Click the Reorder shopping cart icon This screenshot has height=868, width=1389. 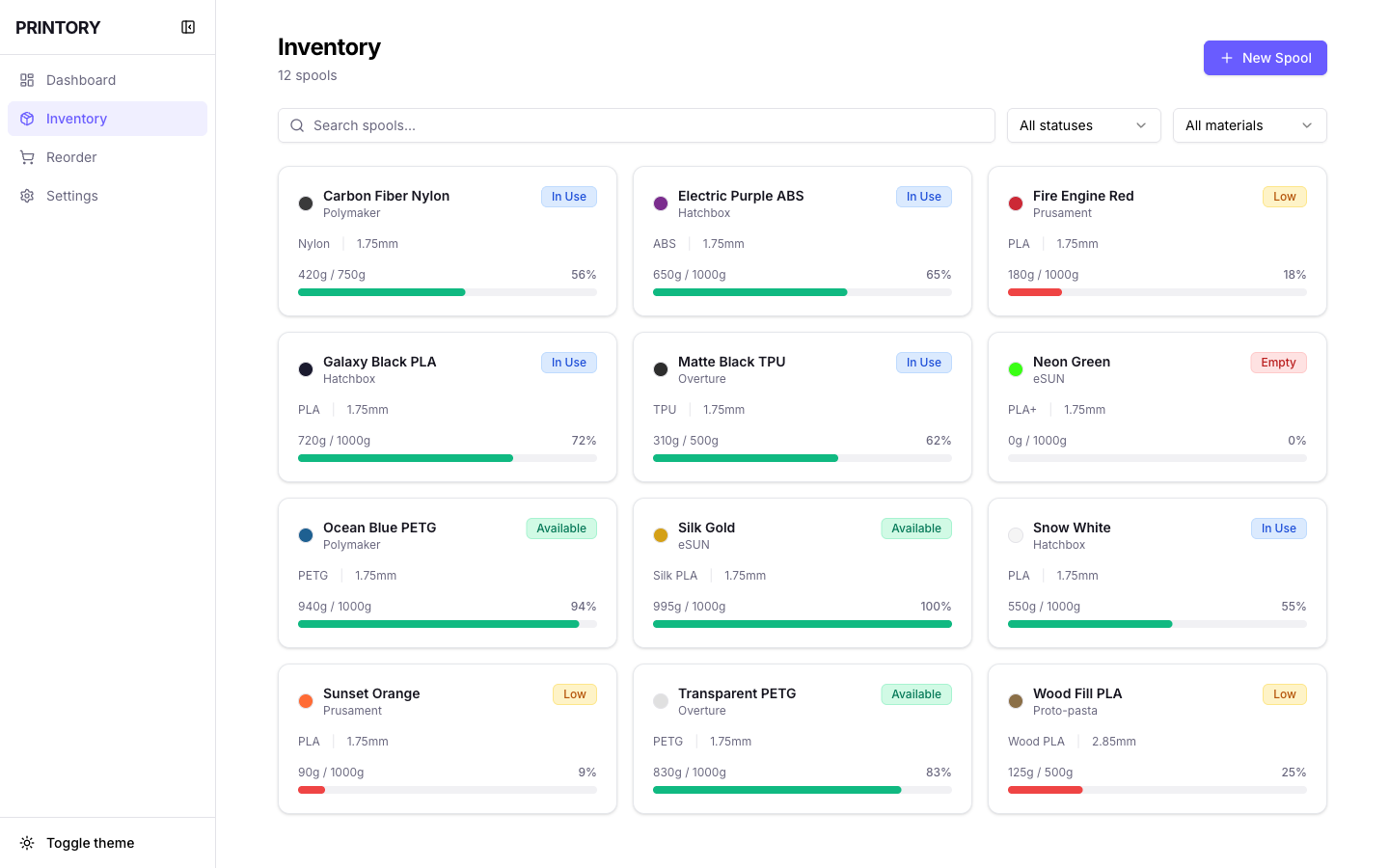pos(27,157)
